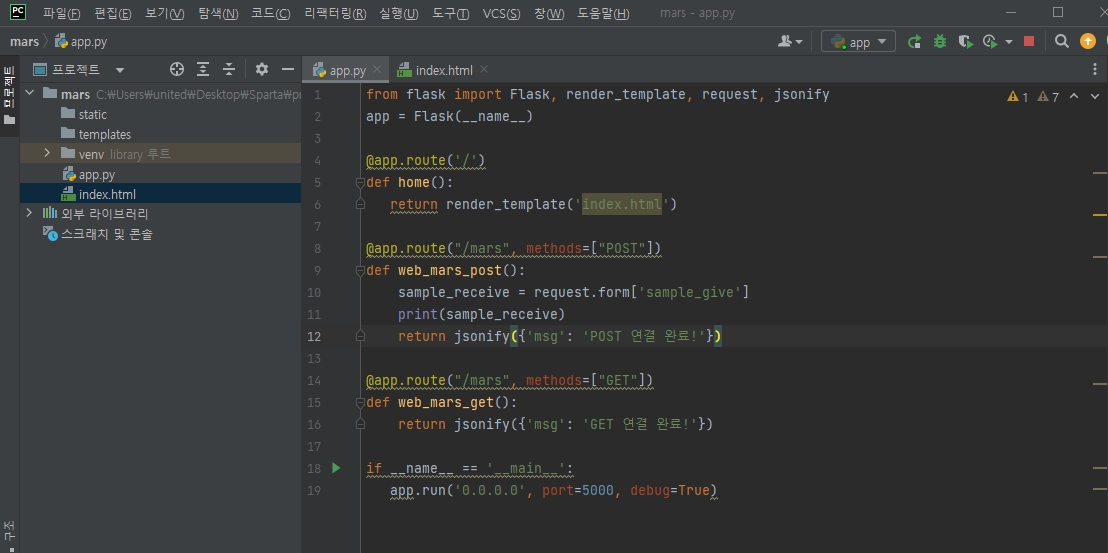
Task: Fold the web_mars_post function at line 9
Action: 360,270
